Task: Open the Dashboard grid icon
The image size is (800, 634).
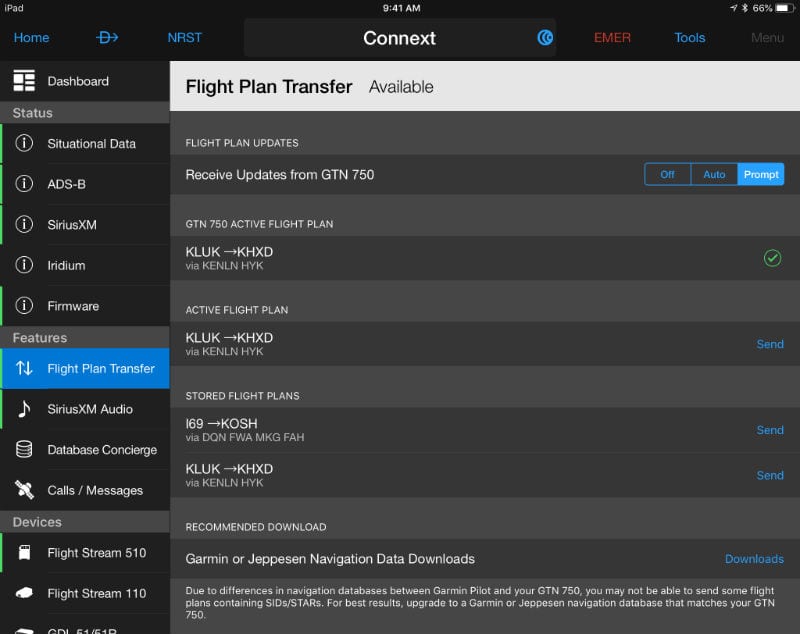Action: (24, 81)
